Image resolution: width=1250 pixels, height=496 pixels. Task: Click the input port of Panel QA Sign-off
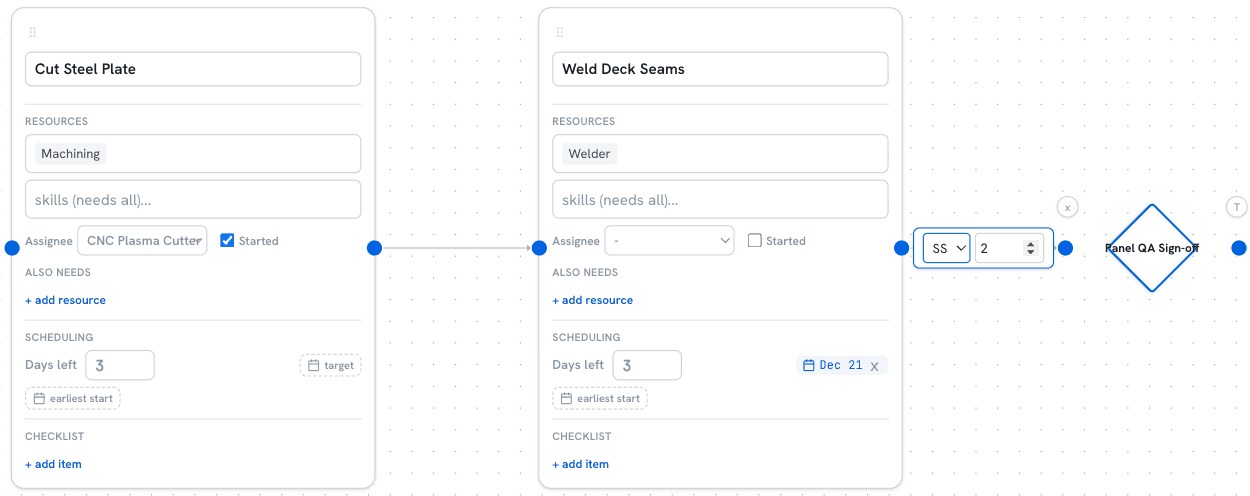point(1066,248)
